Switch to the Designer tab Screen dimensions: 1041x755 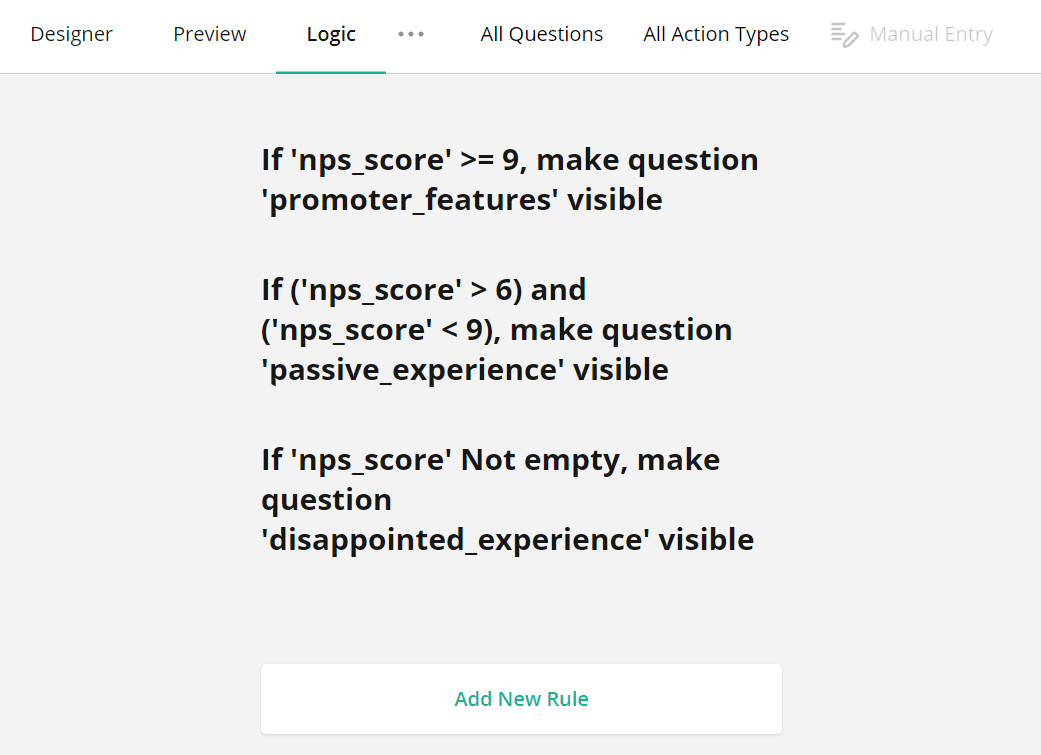point(71,33)
